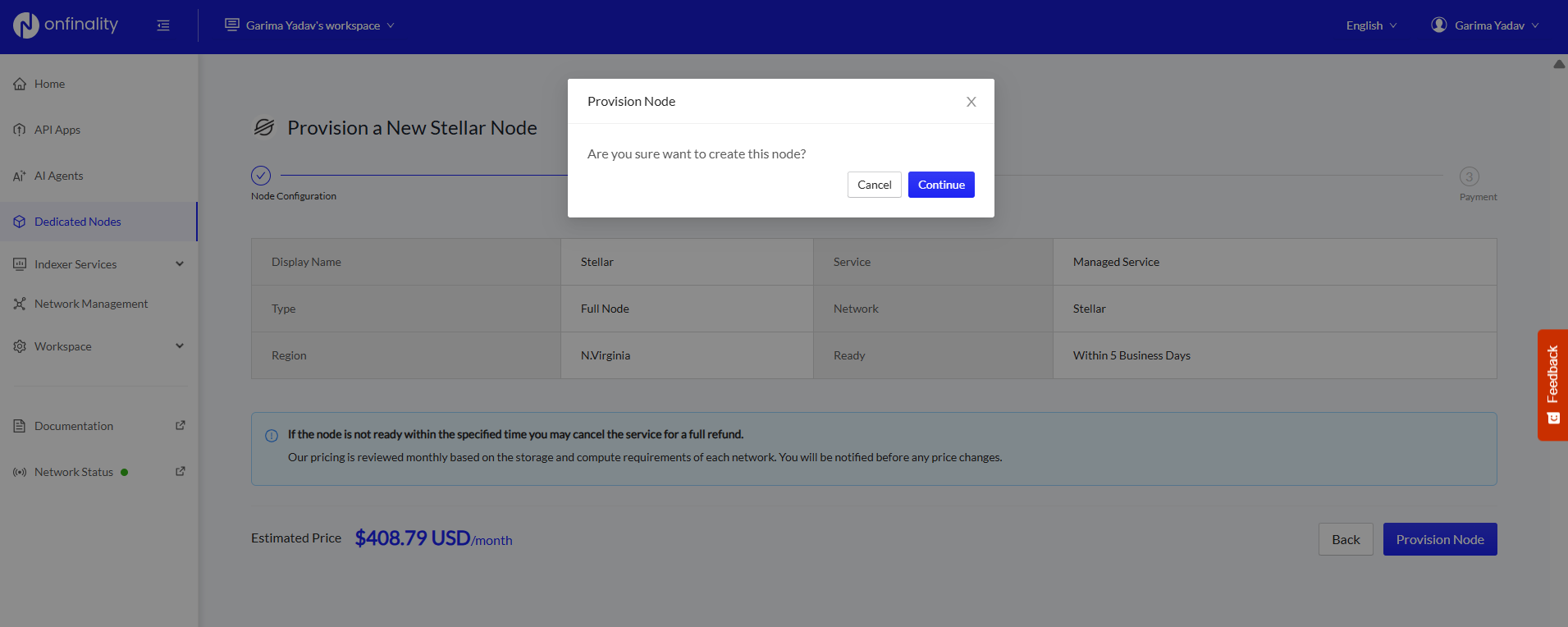Close the Provision Node dialog
The image size is (1568, 627).
point(971,102)
